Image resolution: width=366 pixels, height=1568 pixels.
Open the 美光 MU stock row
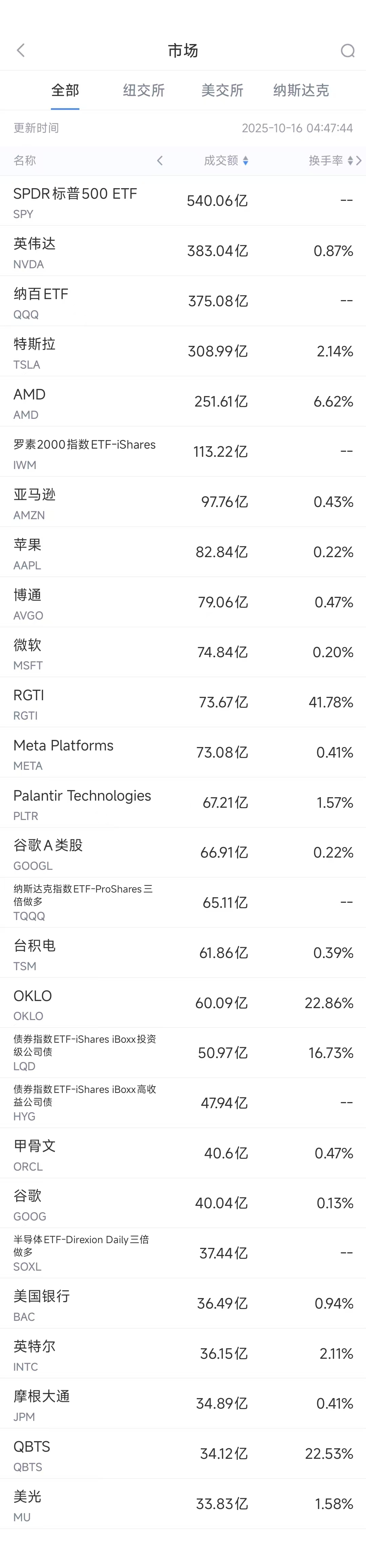[x=183, y=1504]
